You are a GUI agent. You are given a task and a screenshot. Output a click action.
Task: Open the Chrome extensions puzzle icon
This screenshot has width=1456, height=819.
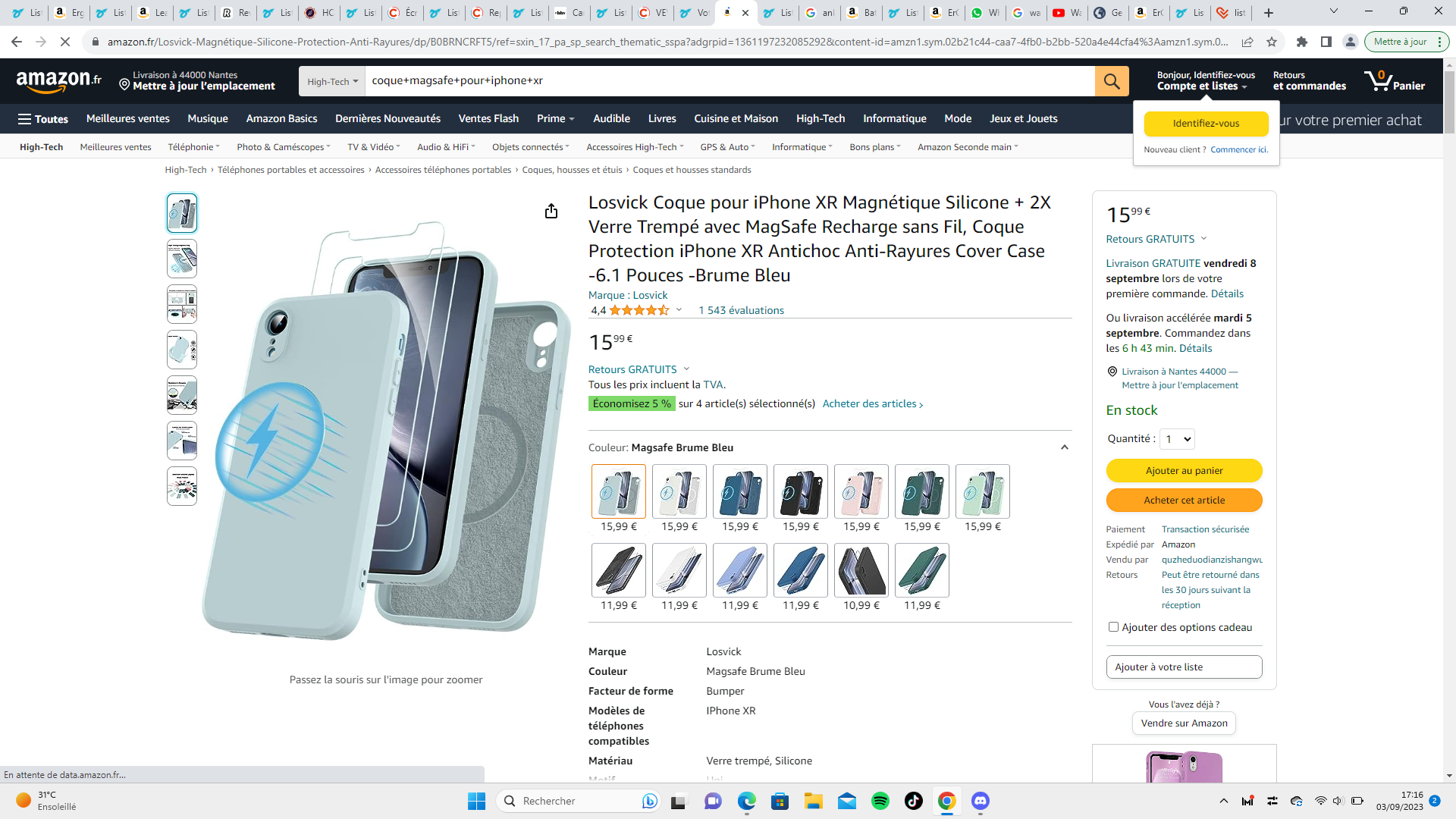point(1302,42)
